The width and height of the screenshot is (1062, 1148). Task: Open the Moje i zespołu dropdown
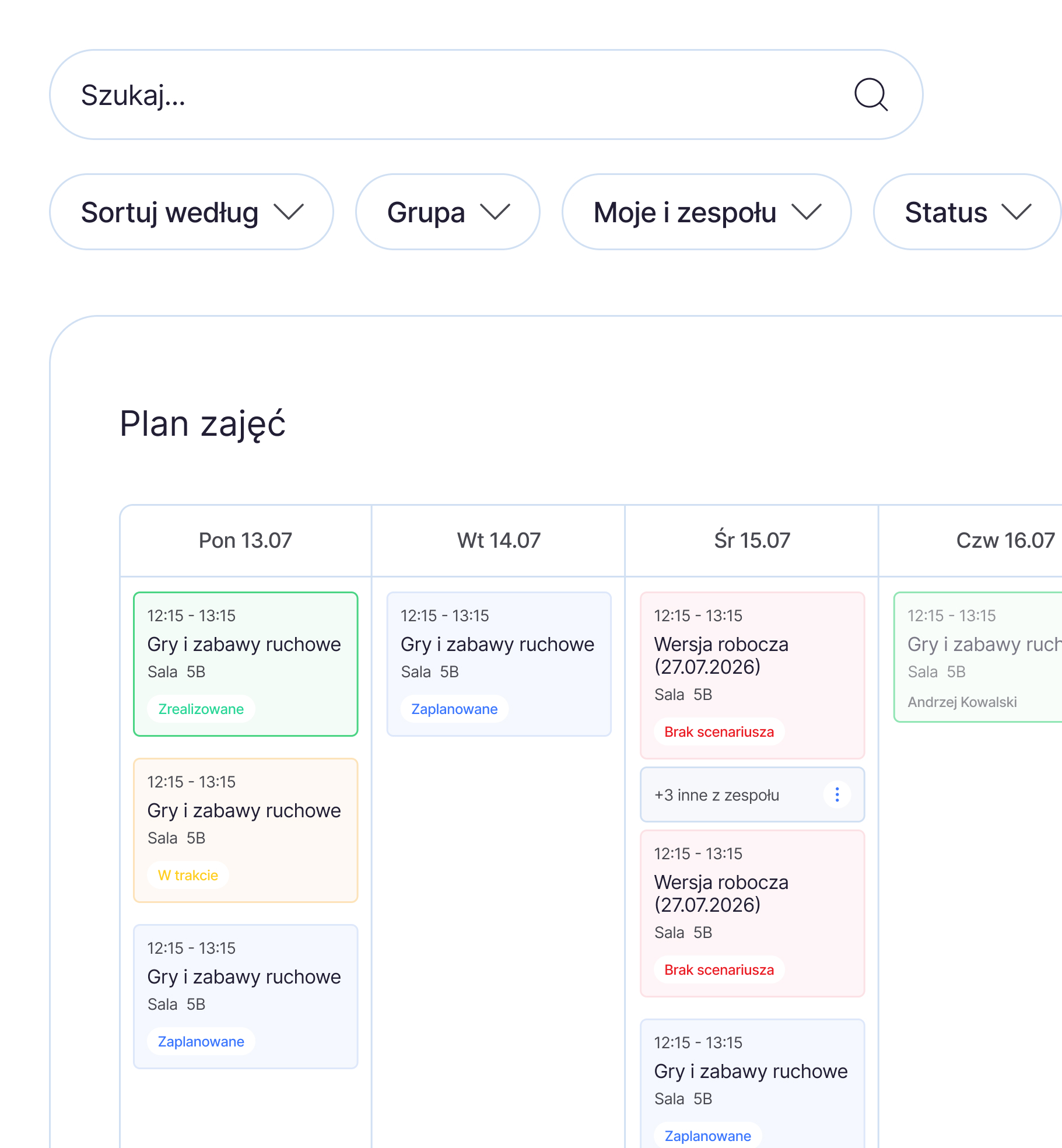[706, 212]
